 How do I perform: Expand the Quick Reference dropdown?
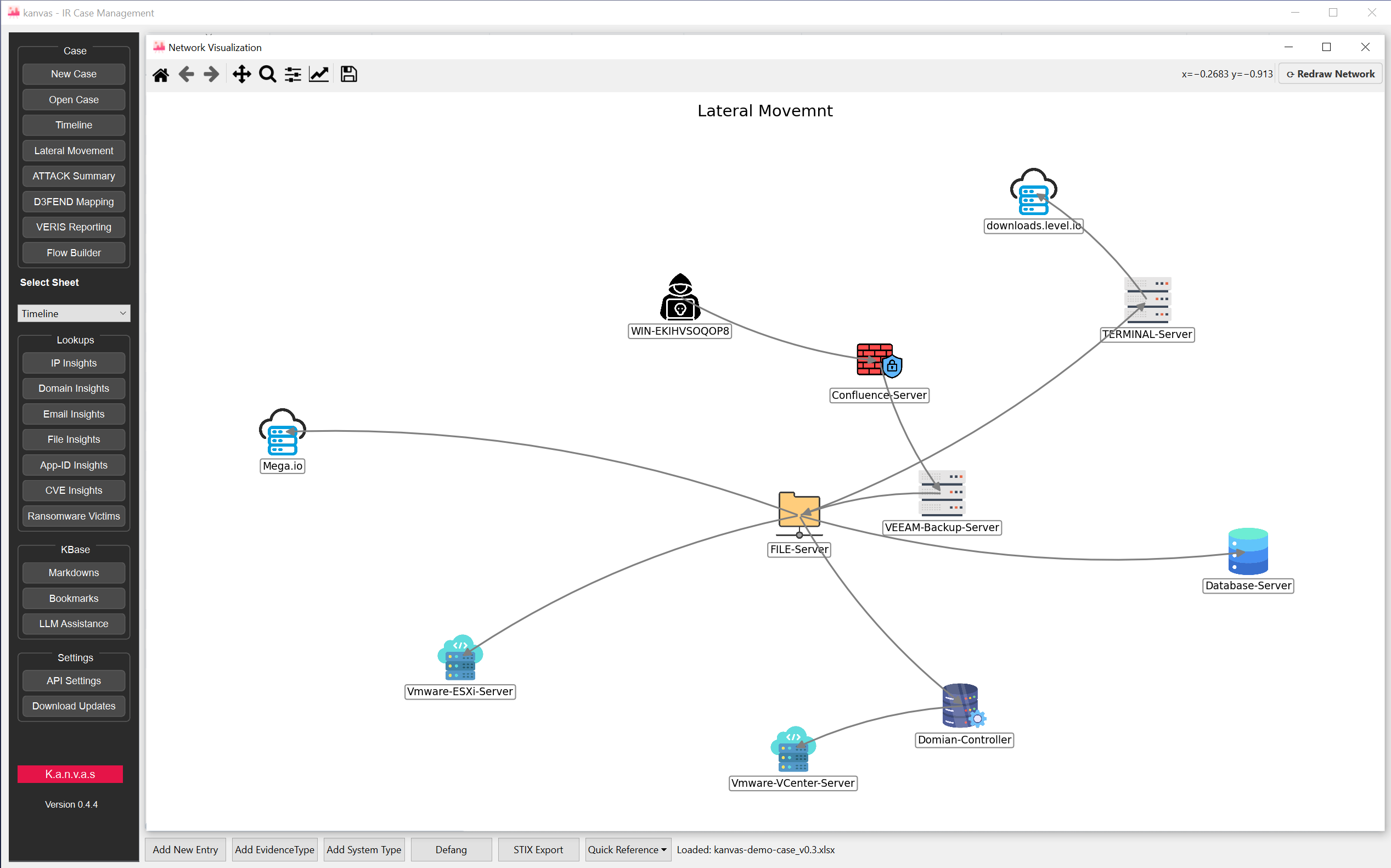click(x=627, y=850)
